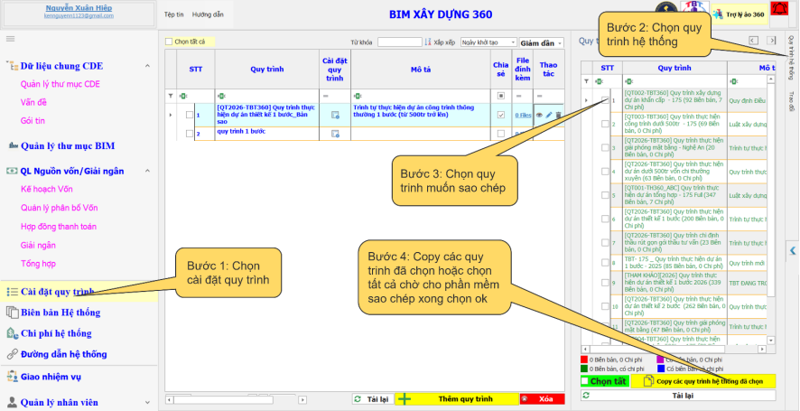Open the '0 Files' link in row 1

(523, 116)
